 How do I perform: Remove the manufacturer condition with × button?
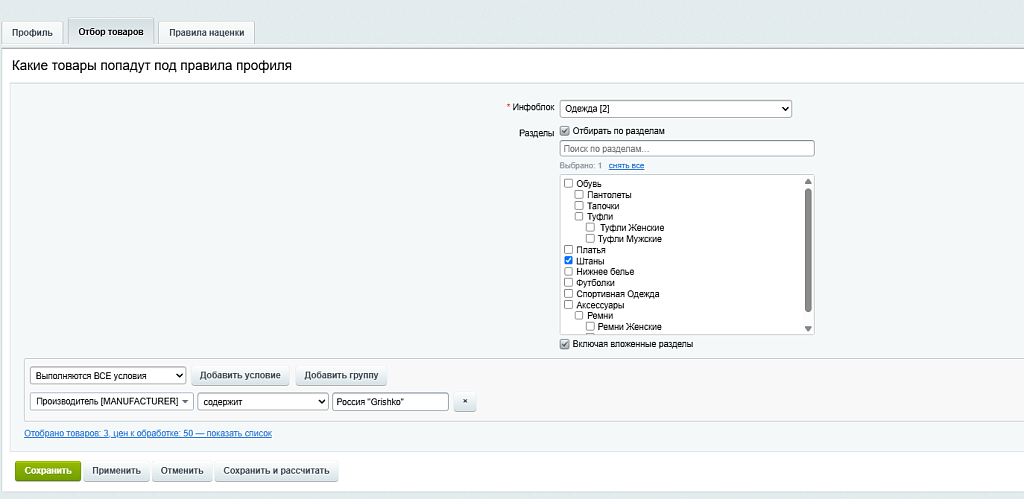click(465, 402)
